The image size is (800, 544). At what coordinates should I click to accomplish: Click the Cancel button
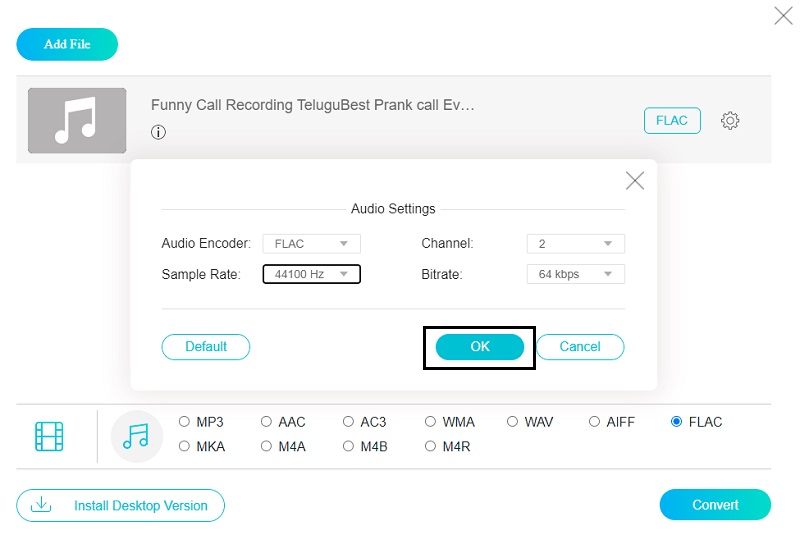[x=580, y=347]
